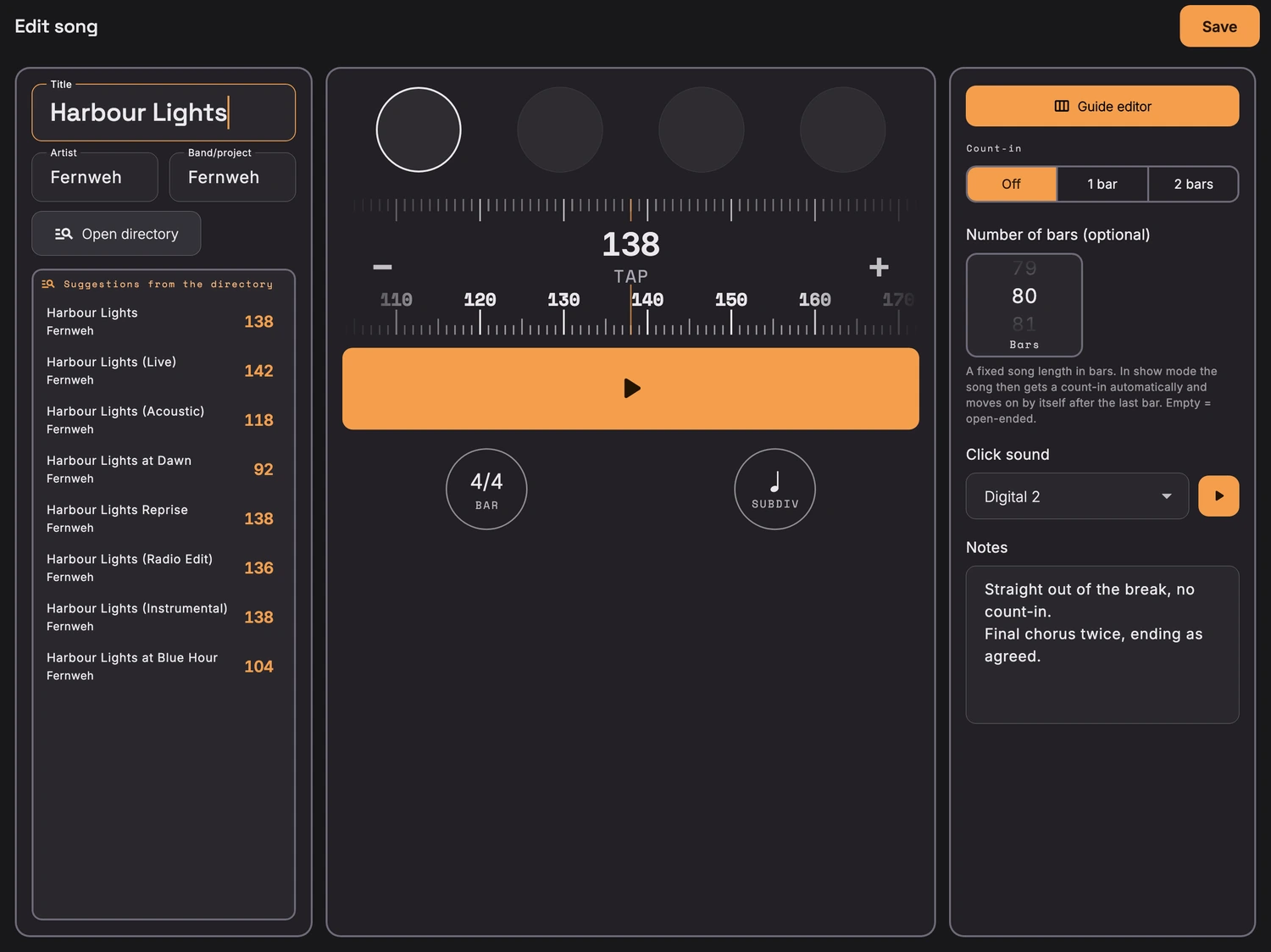Toggle the third beat circle
Image resolution: width=1271 pixels, height=952 pixels.
coord(702,130)
